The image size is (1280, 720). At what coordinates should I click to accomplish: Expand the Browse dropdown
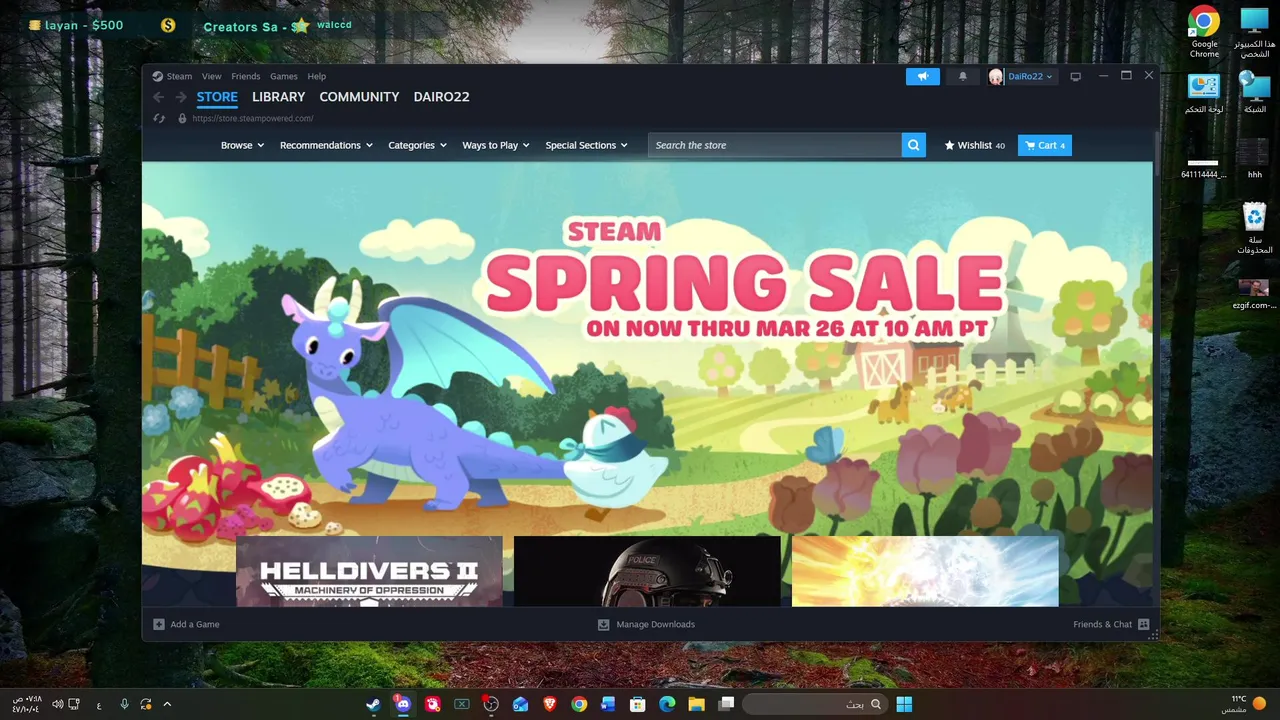(242, 145)
